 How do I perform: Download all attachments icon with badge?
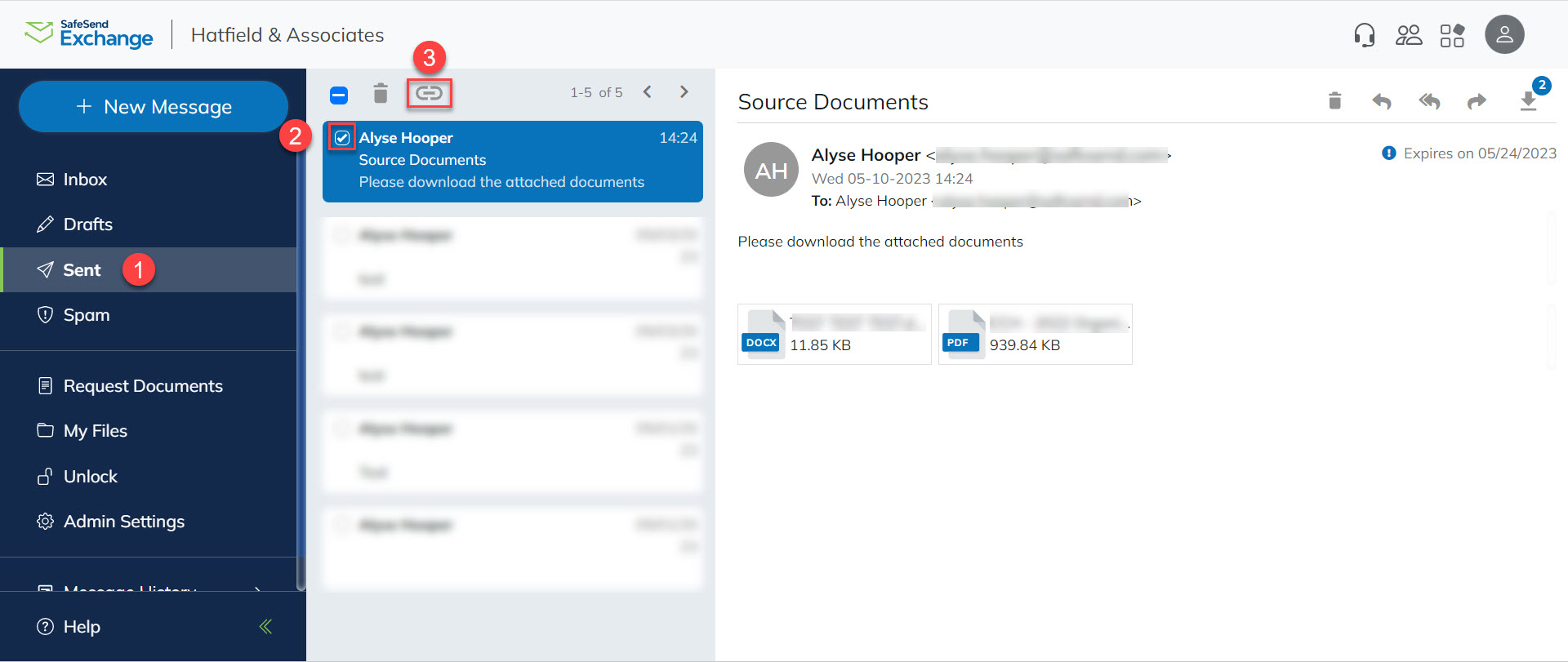click(1528, 101)
